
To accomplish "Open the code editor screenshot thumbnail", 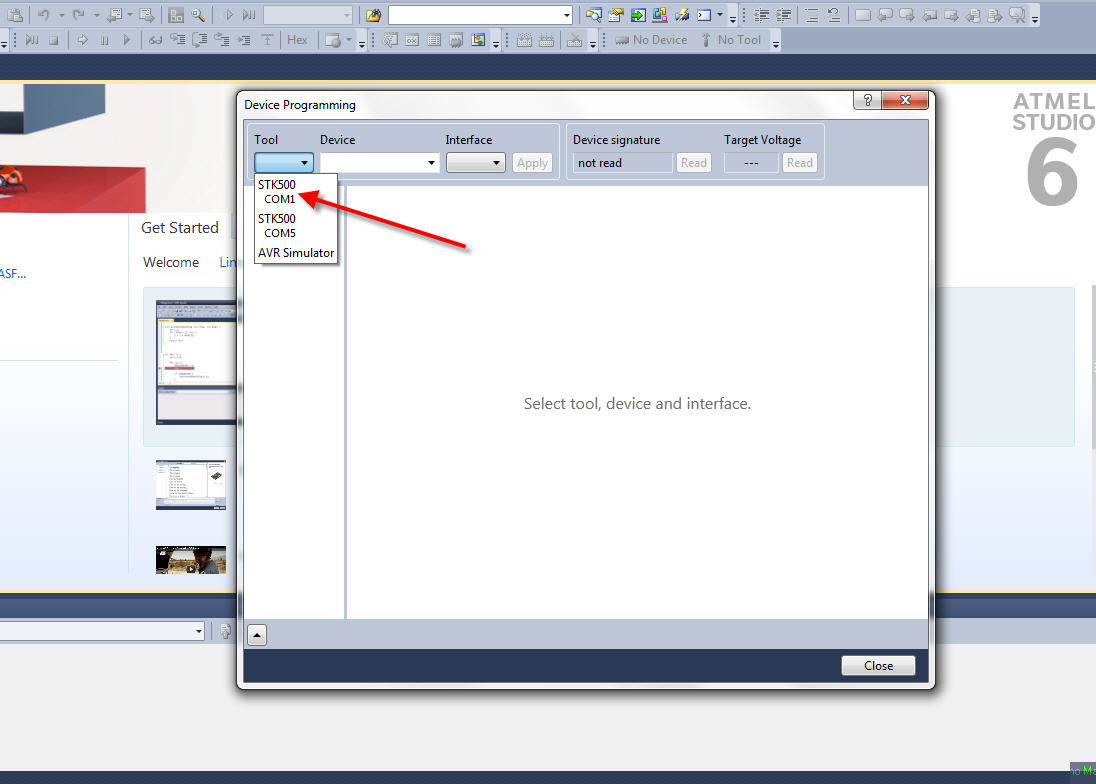I will (x=196, y=363).
